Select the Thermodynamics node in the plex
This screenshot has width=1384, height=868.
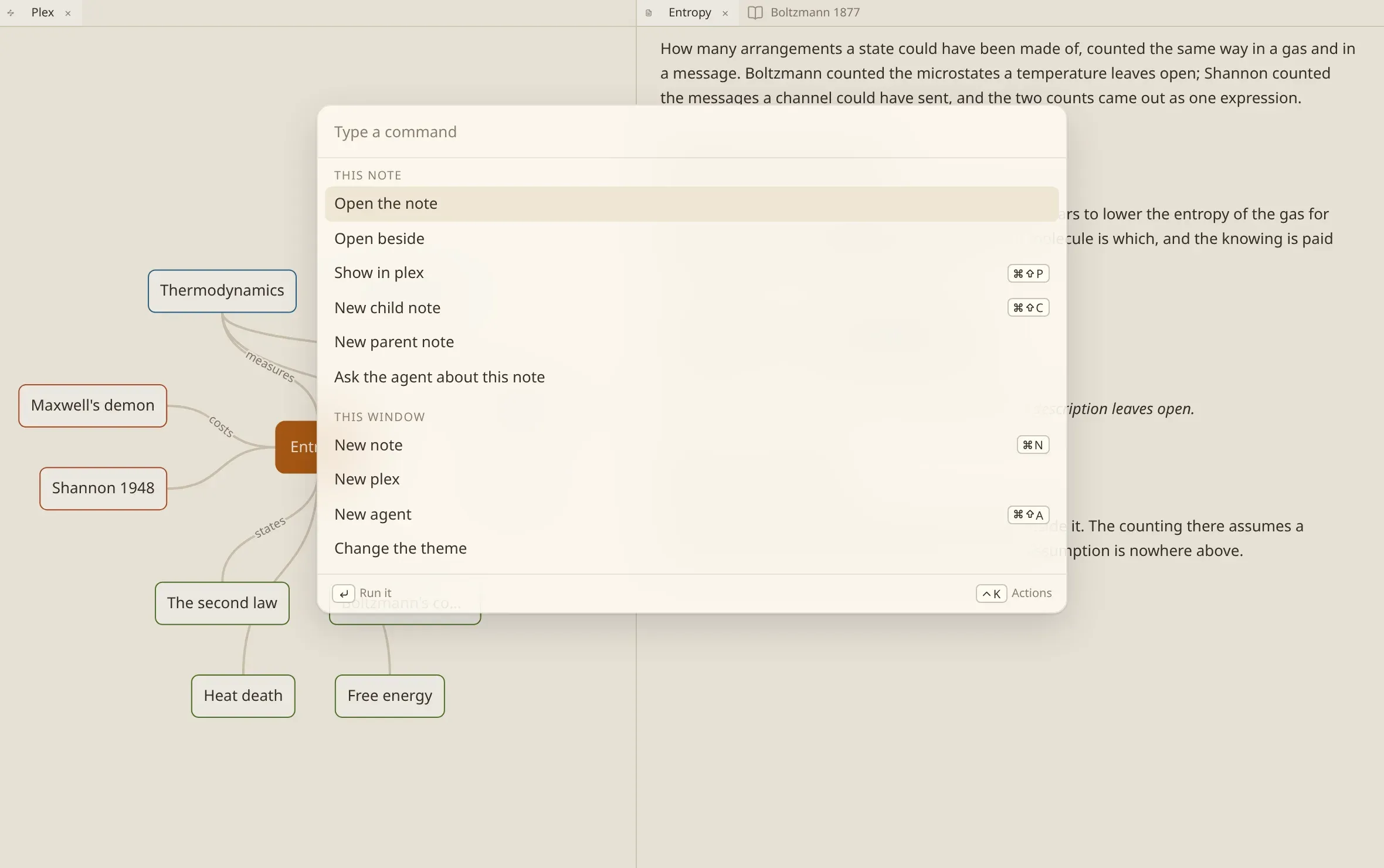222,291
